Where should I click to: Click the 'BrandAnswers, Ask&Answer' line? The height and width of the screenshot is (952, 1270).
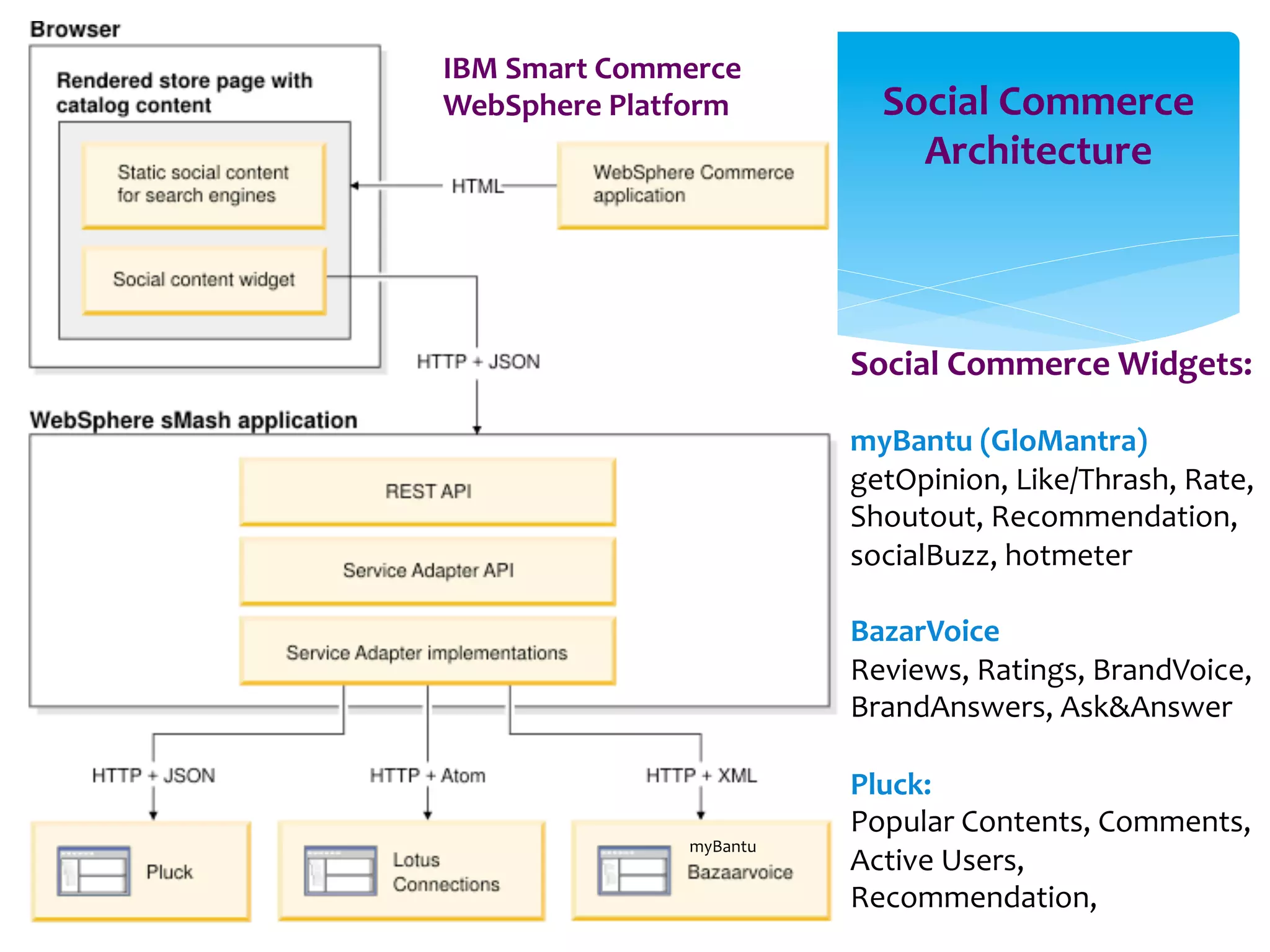point(1041,707)
